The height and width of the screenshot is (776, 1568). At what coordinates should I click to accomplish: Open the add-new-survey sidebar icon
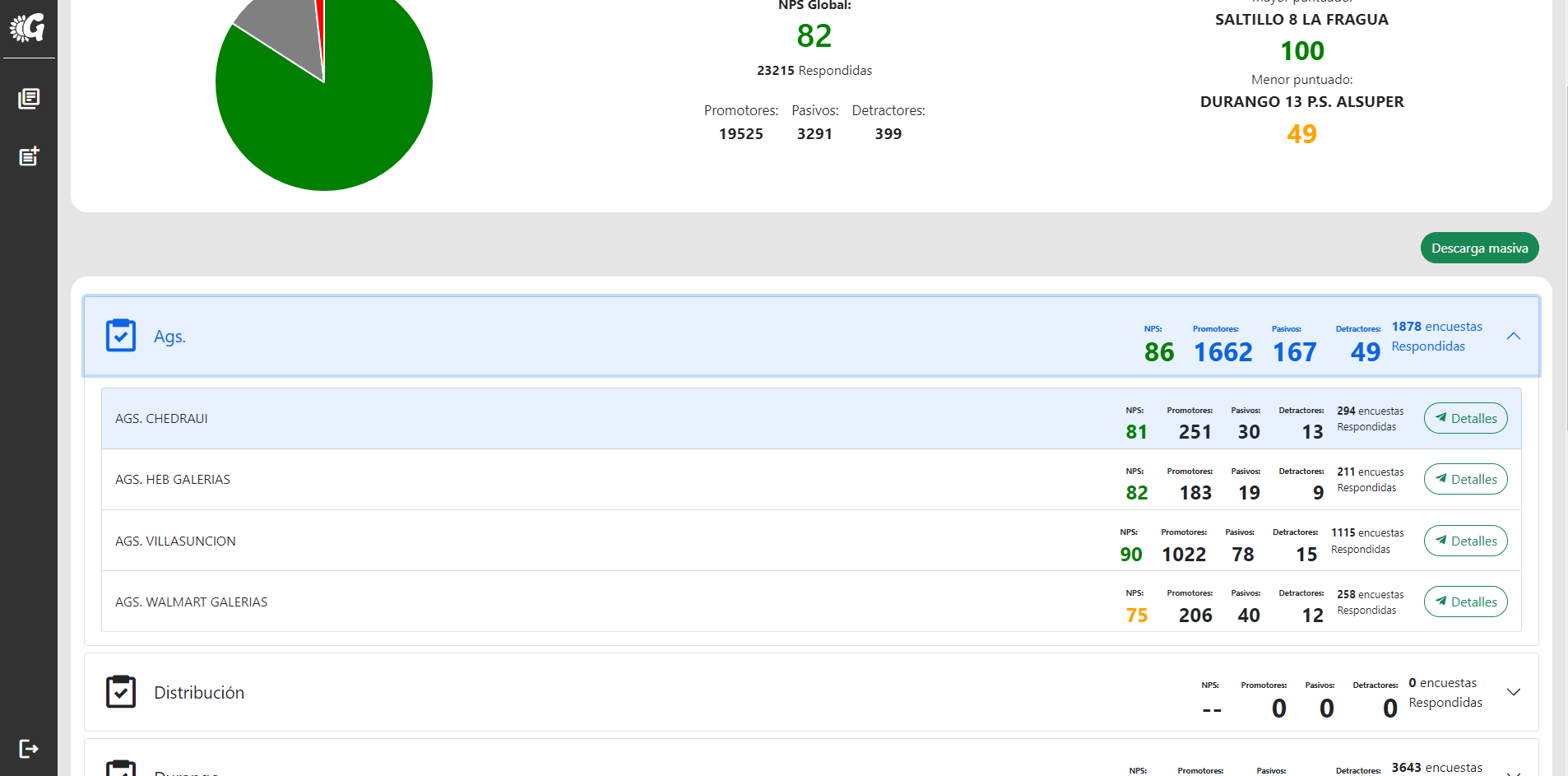pos(29,156)
